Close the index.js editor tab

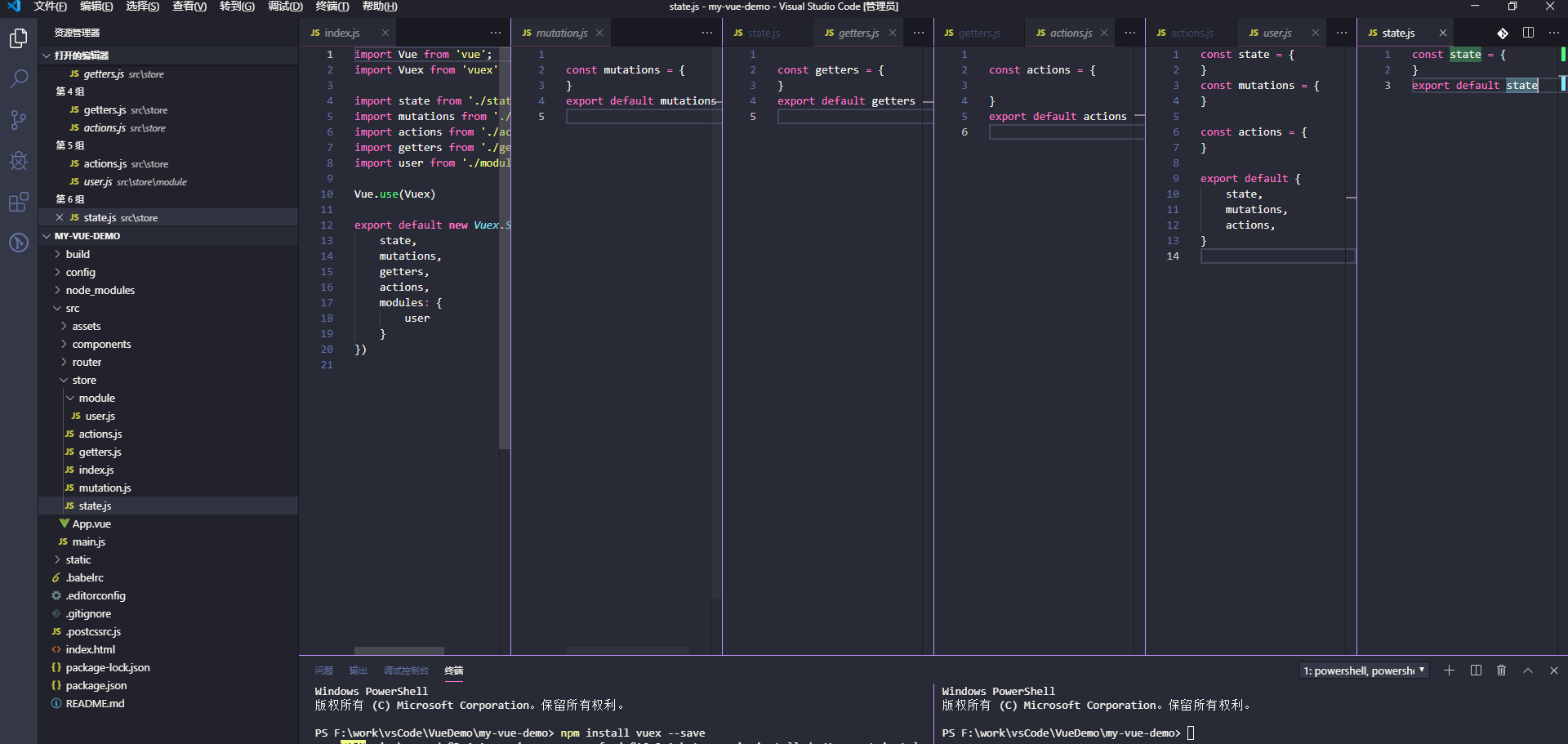click(385, 33)
